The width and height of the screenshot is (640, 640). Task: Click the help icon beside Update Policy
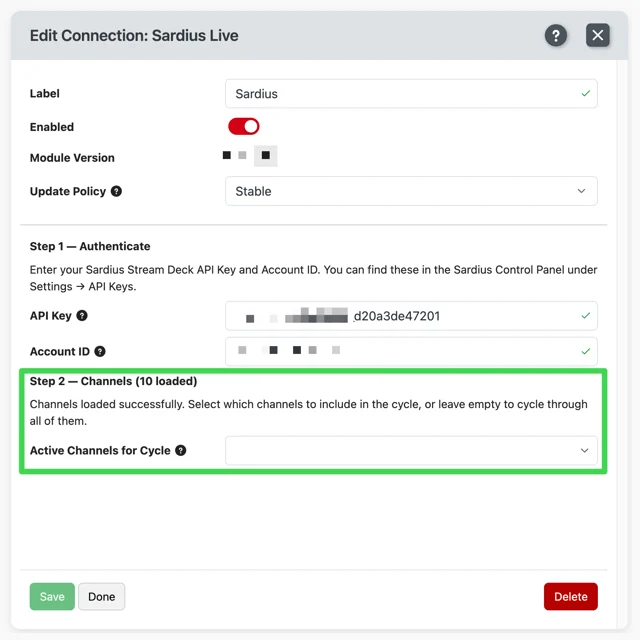116,191
